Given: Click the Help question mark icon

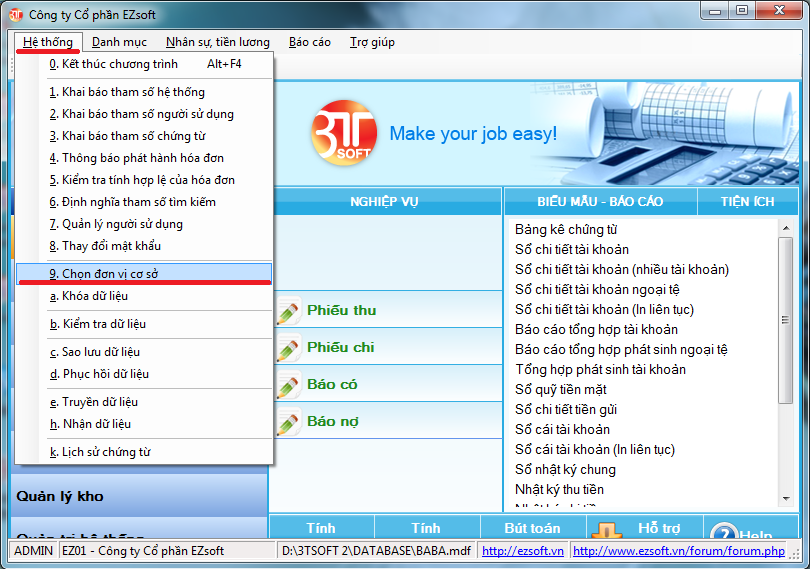Looking at the screenshot, I should tap(723, 535).
